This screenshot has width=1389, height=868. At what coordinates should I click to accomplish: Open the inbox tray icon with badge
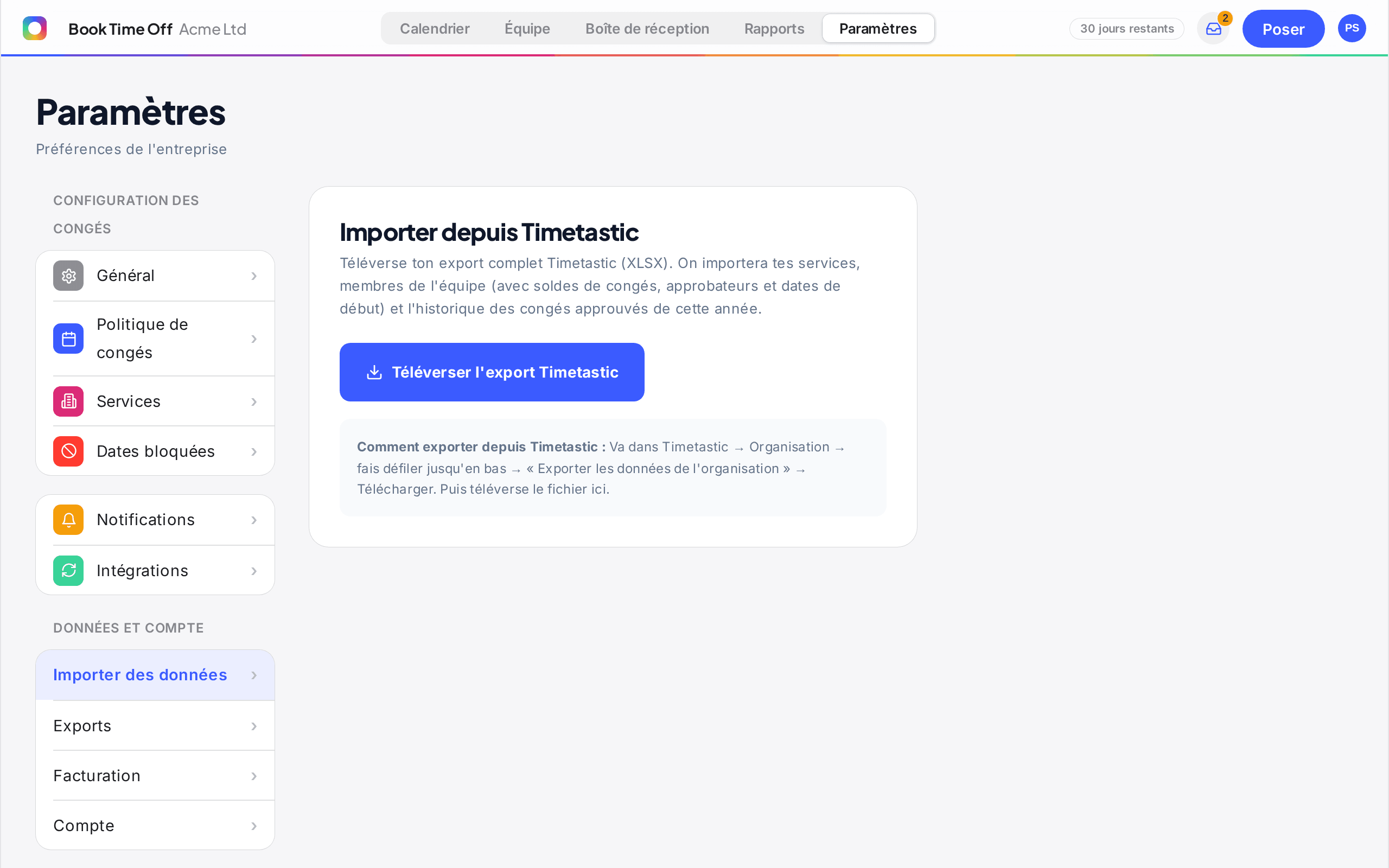[1213, 29]
